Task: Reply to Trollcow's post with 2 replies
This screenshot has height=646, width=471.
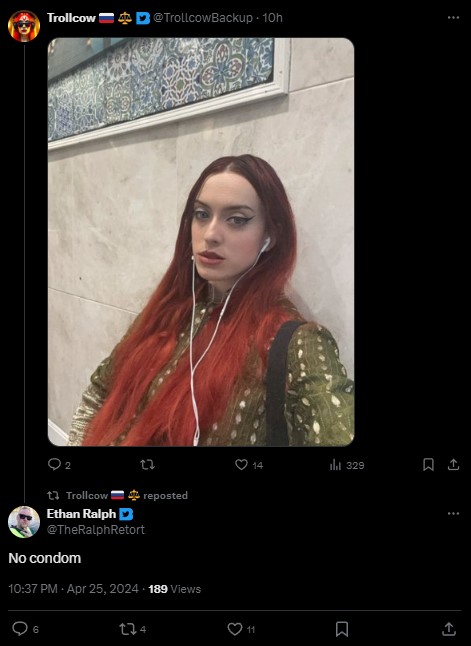Action: [x=59, y=465]
